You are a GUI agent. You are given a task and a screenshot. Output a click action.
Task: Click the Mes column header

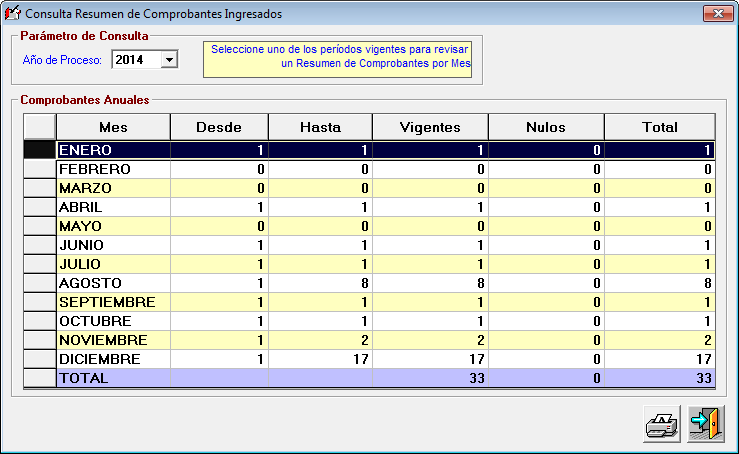pos(113,127)
